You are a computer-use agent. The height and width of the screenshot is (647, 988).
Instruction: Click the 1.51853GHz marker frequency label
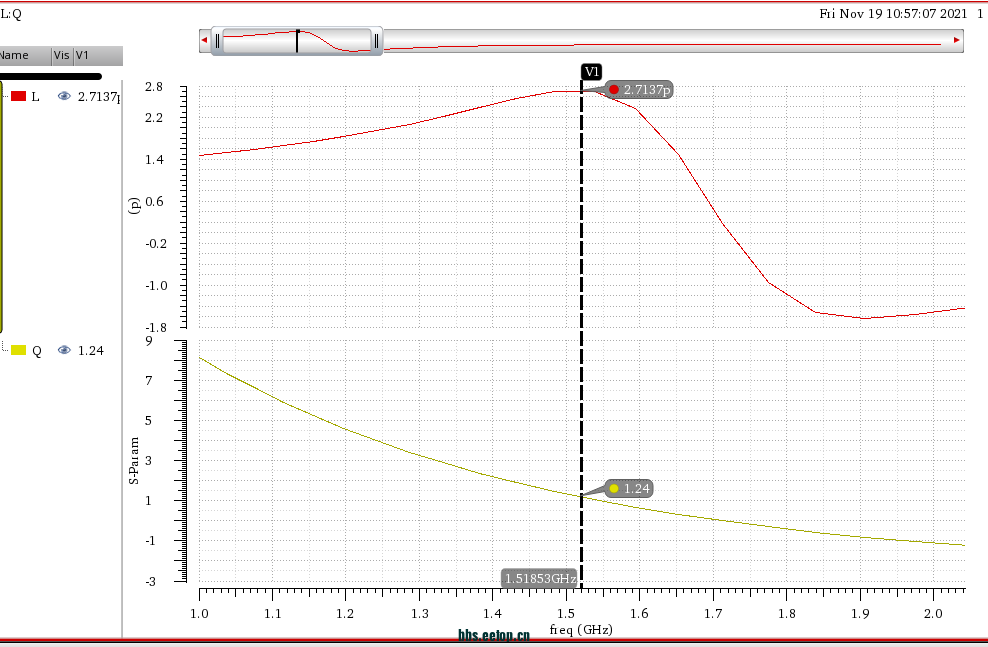pyautogui.click(x=540, y=578)
